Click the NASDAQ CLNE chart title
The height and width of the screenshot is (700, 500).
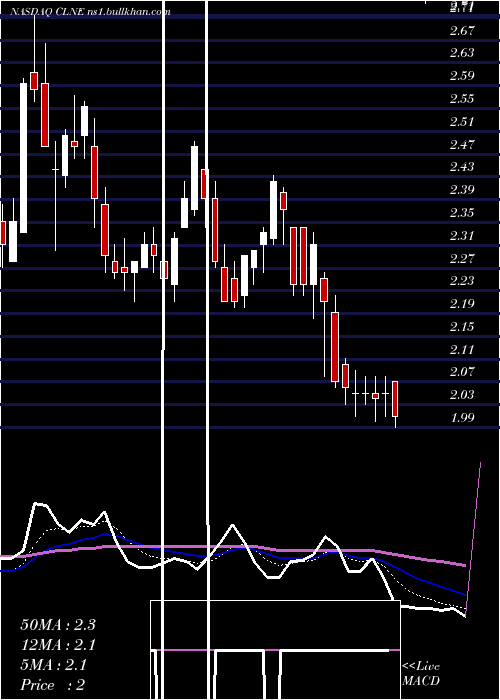(90, 12)
